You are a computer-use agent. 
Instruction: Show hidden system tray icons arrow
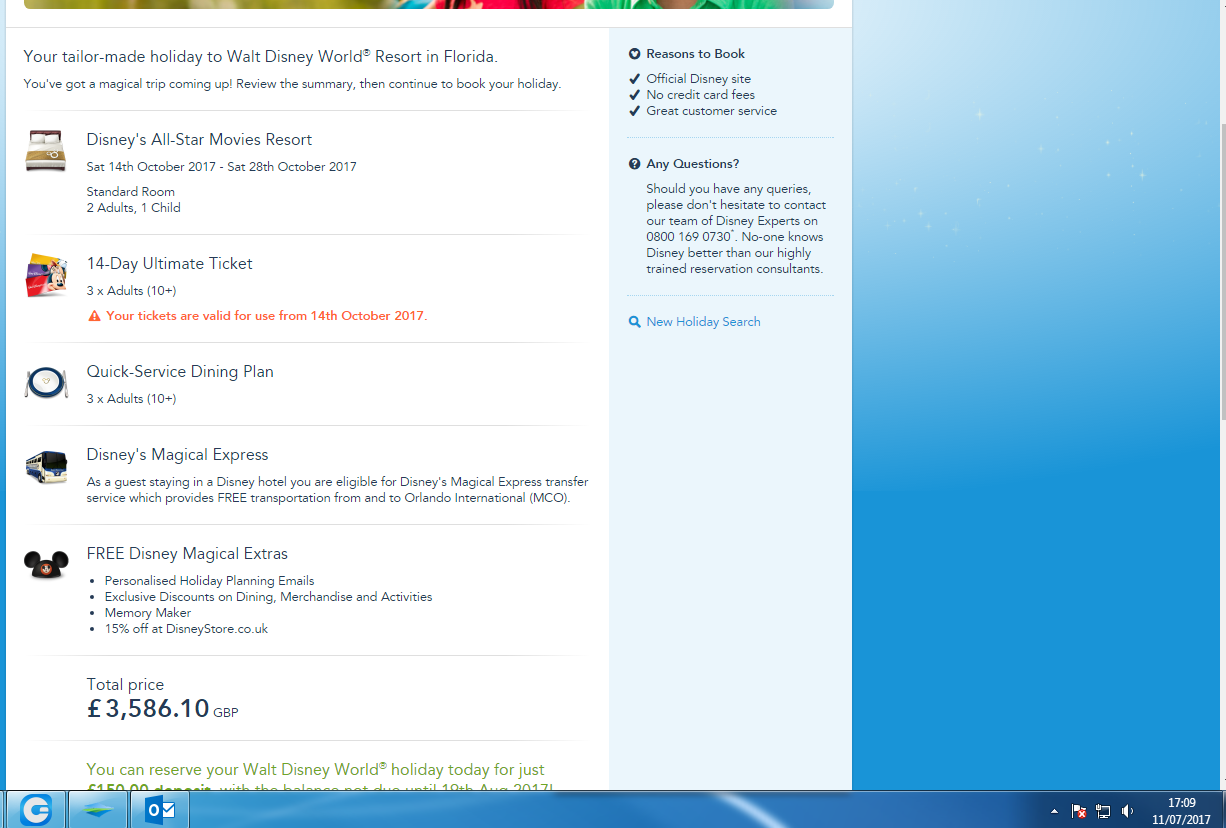coord(1054,811)
